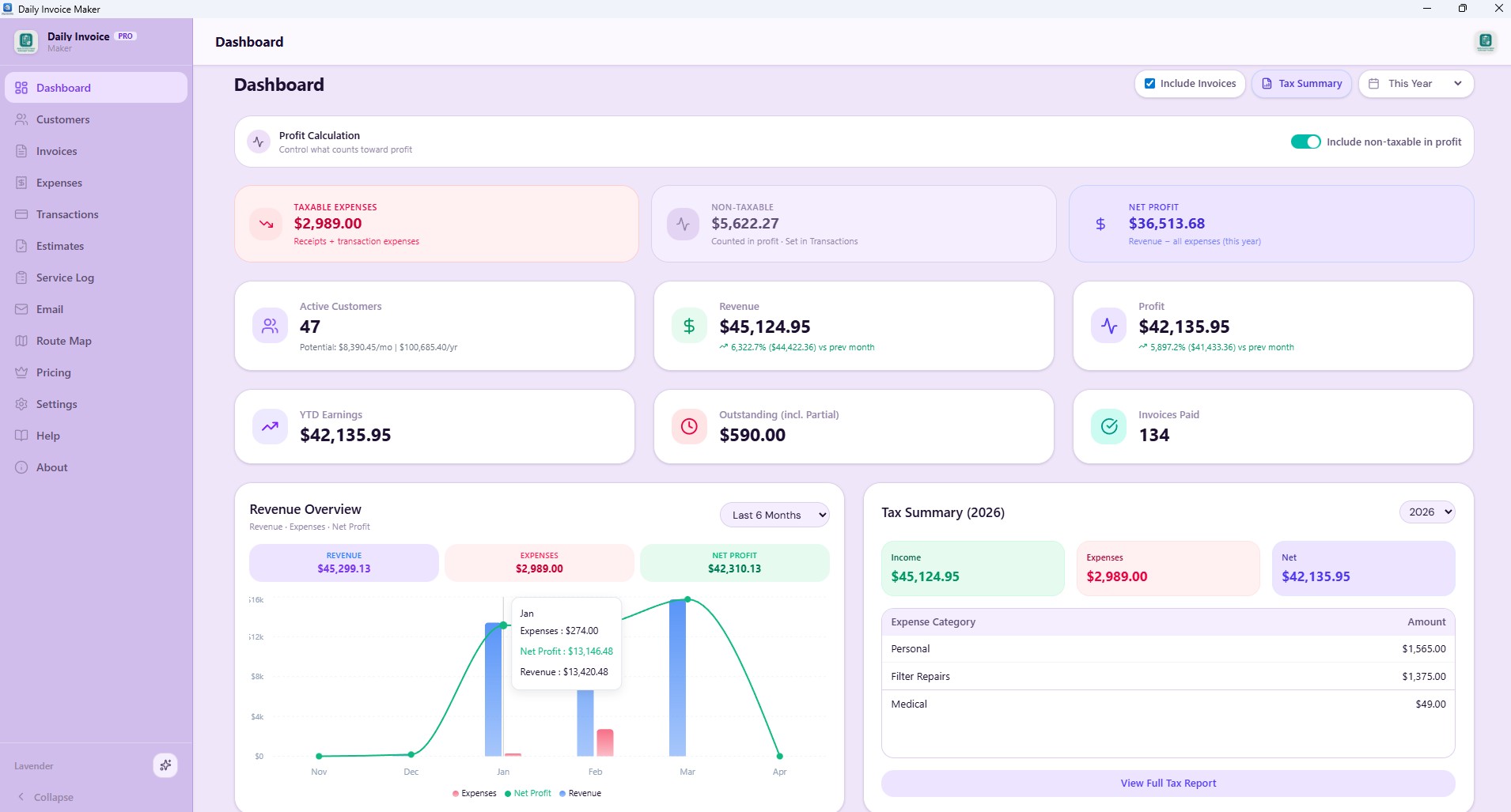1511x812 pixels.
Task: Open Invoices via its sidebar icon
Action: click(21, 151)
